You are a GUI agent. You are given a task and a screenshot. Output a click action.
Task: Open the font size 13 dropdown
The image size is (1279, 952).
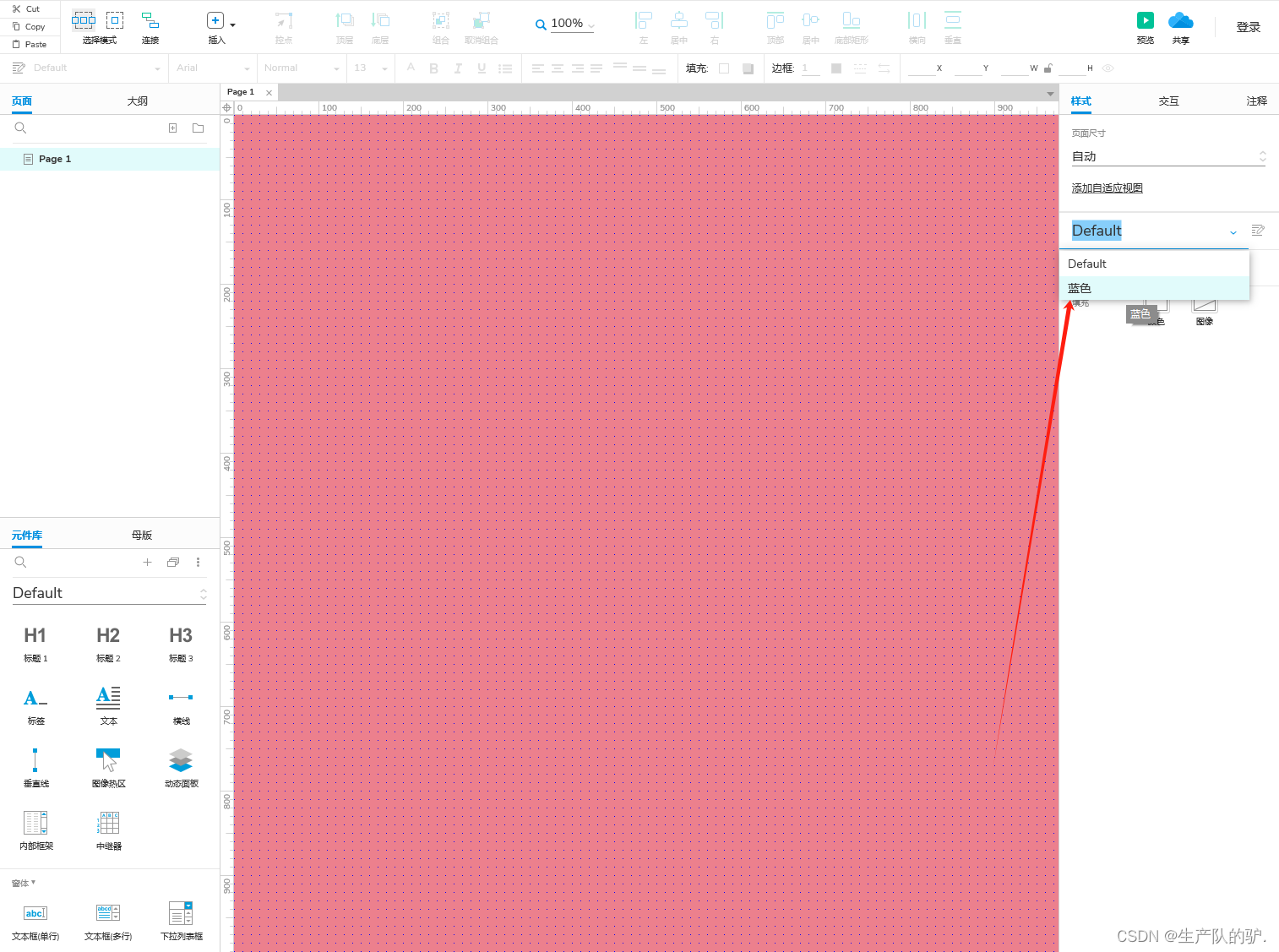pyautogui.click(x=371, y=68)
